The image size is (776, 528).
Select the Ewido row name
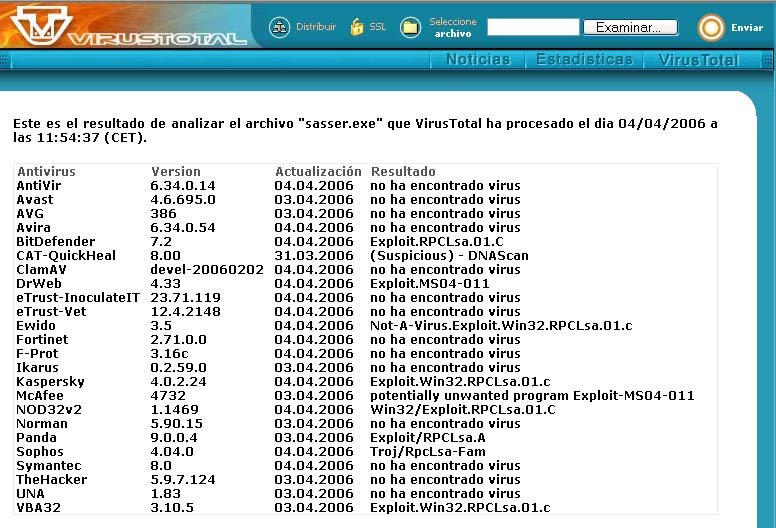[36, 326]
